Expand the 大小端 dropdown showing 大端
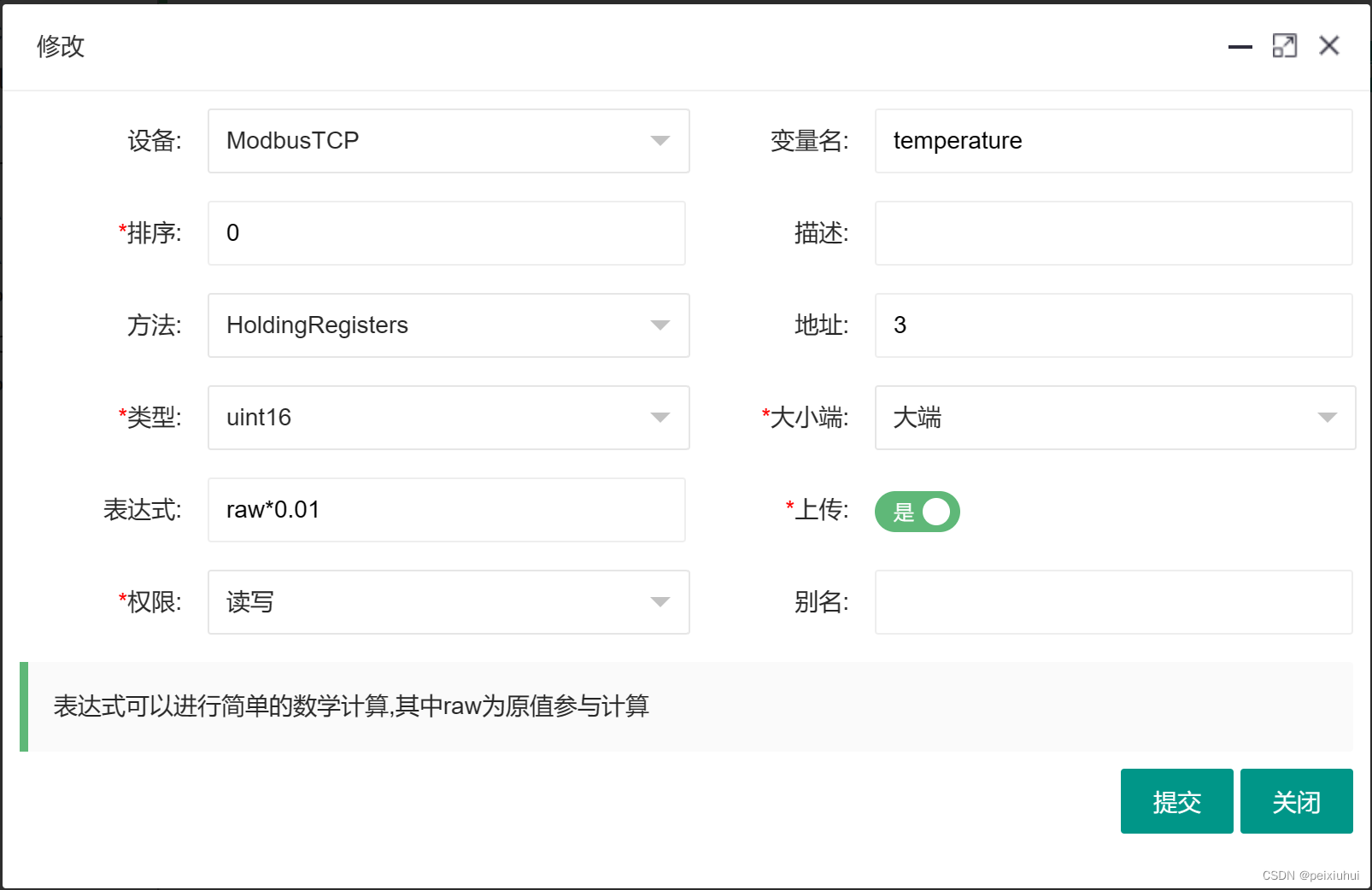Image resolution: width=1372 pixels, height=890 pixels. (1325, 418)
